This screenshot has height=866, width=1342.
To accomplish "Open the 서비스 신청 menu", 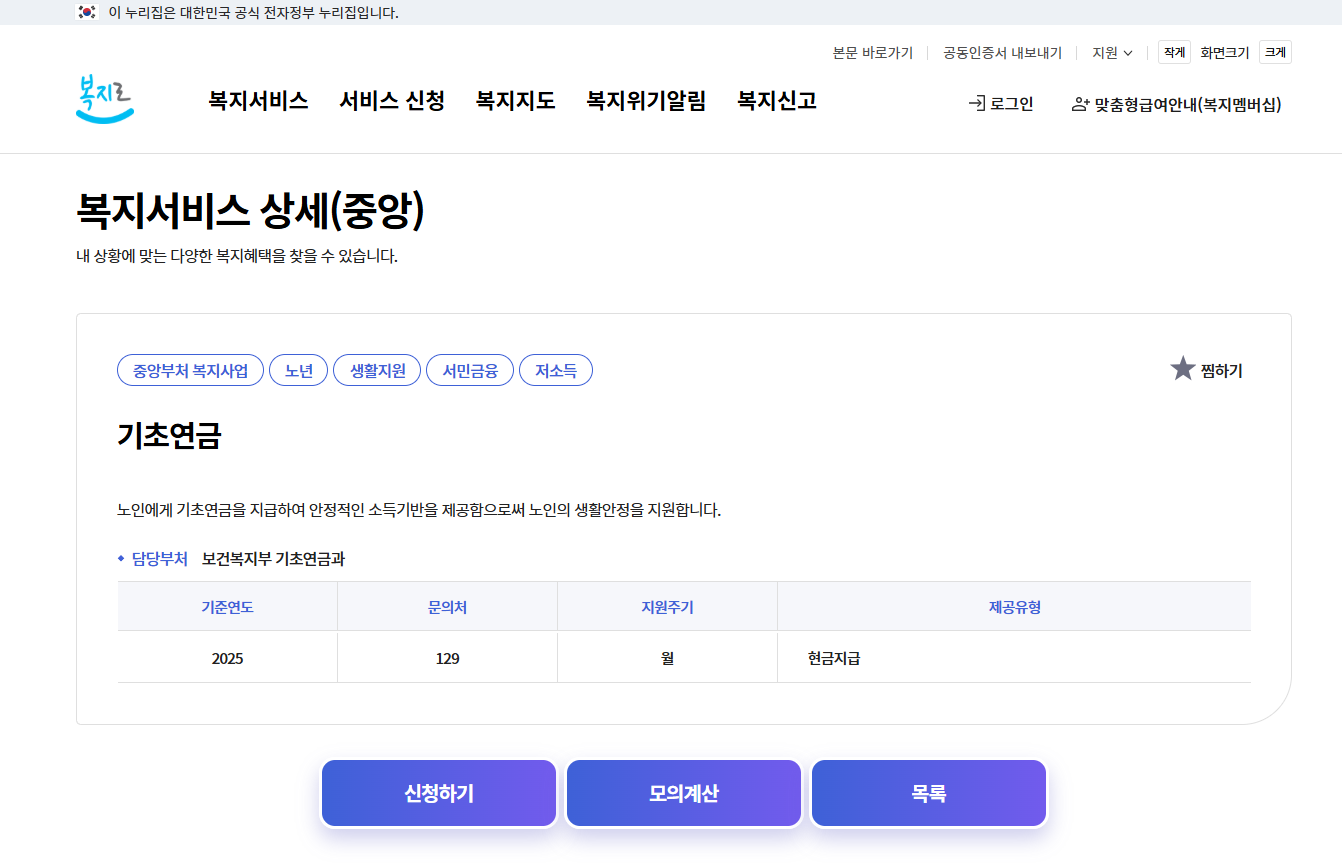I will [x=392, y=100].
